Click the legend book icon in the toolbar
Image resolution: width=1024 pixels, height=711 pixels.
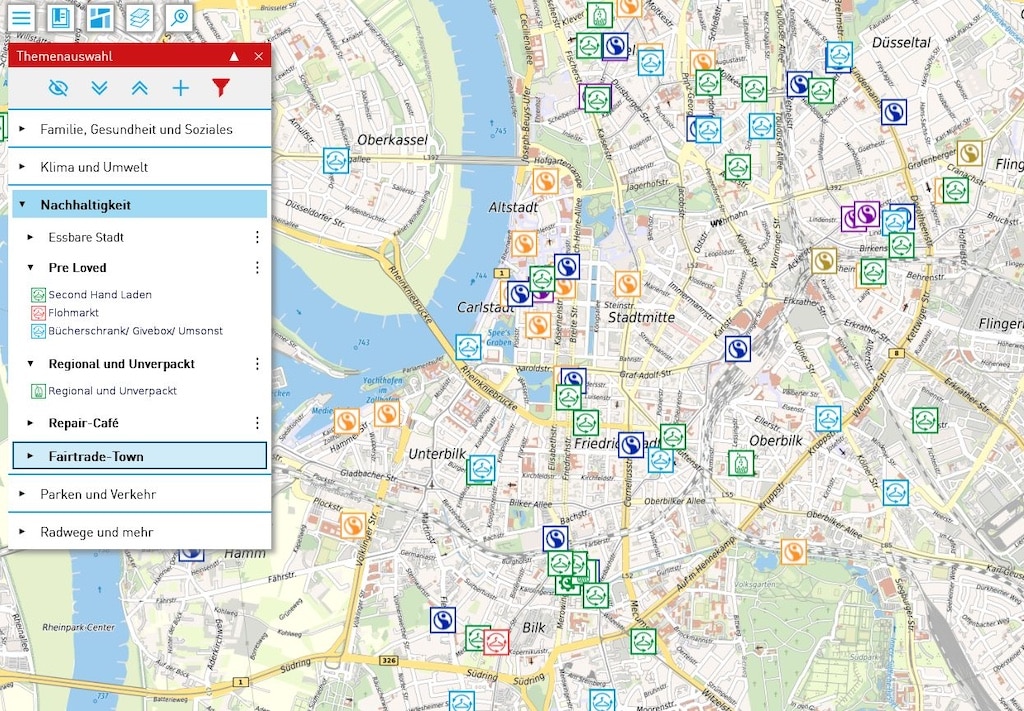(62, 17)
